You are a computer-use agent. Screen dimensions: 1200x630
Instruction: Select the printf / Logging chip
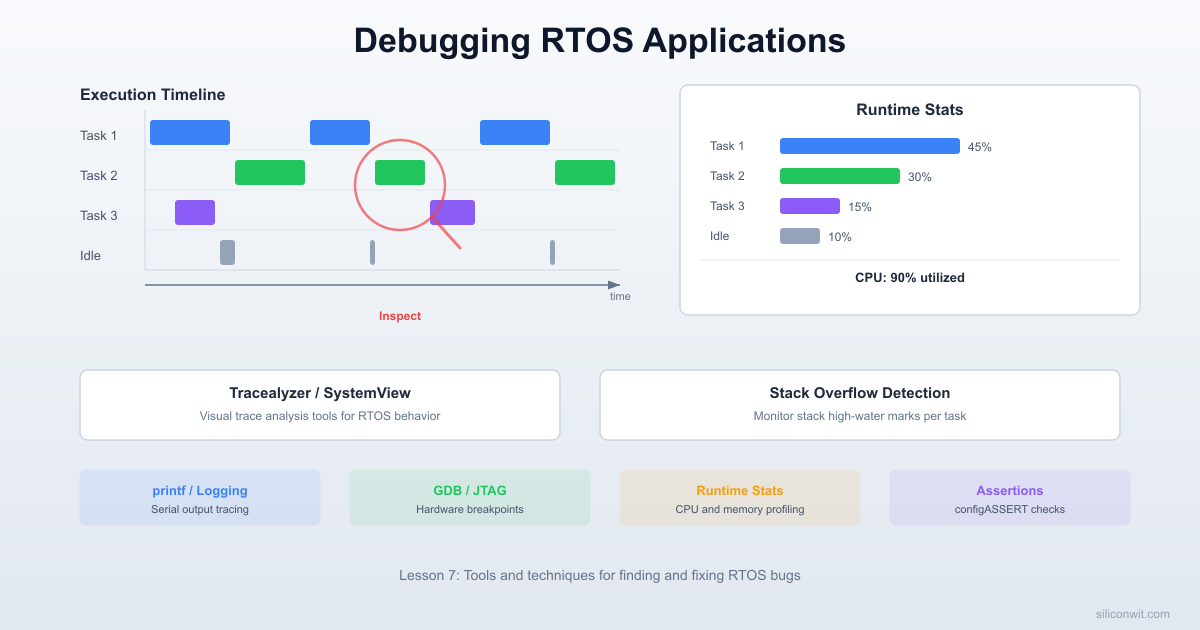tap(200, 497)
